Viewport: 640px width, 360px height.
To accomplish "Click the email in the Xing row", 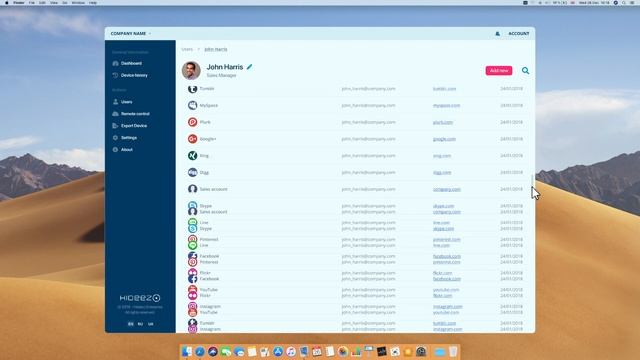I will pyautogui.click(x=369, y=156).
